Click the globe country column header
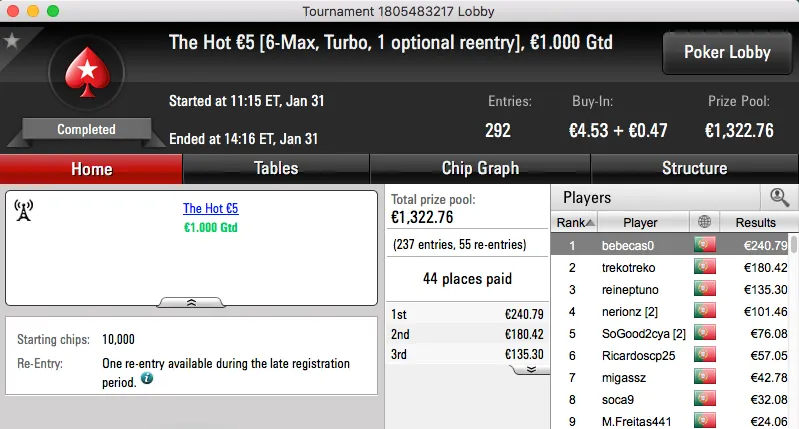The width and height of the screenshot is (799, 429). coord(704,222)
